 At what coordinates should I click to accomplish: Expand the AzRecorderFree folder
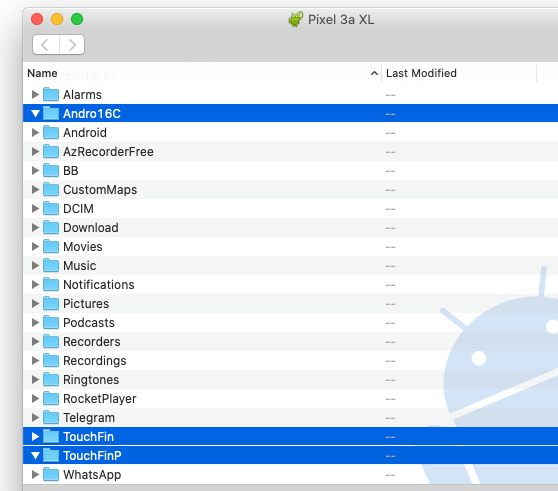[35, 152]
